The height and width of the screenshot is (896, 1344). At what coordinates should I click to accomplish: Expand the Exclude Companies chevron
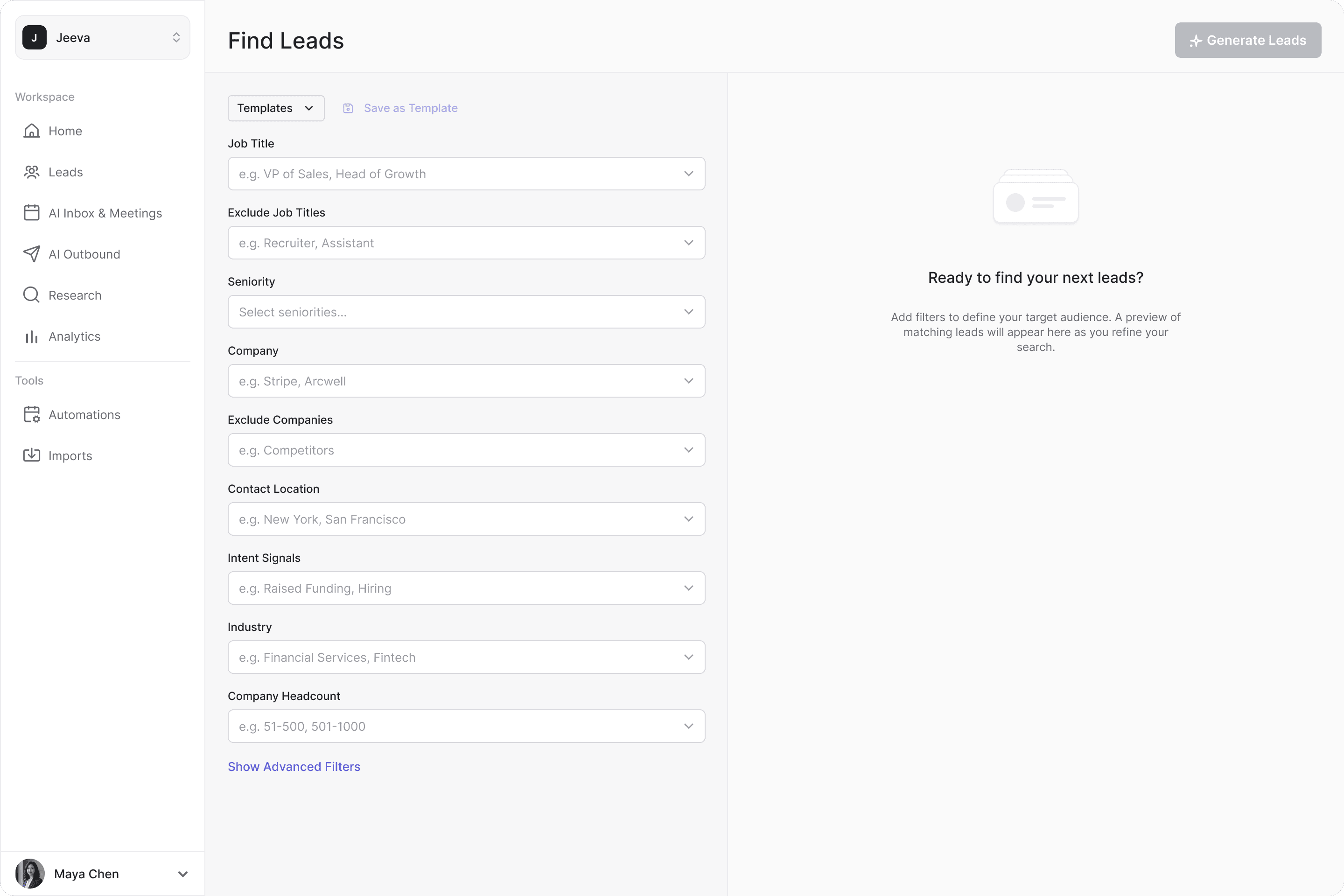689,450
